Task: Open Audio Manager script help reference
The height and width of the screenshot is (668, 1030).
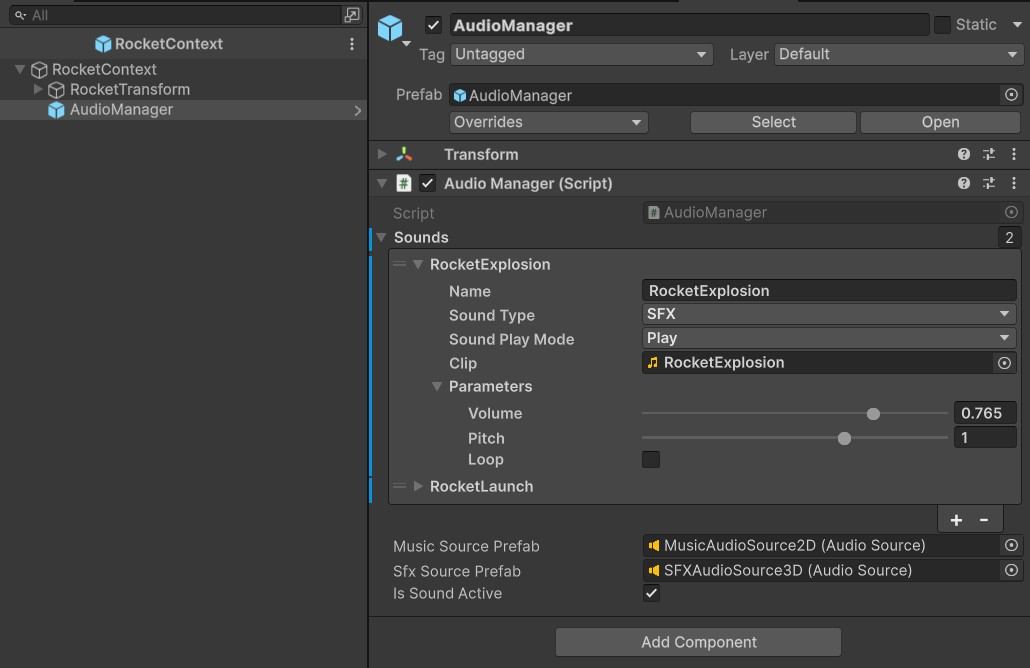Action: point(963,183)
